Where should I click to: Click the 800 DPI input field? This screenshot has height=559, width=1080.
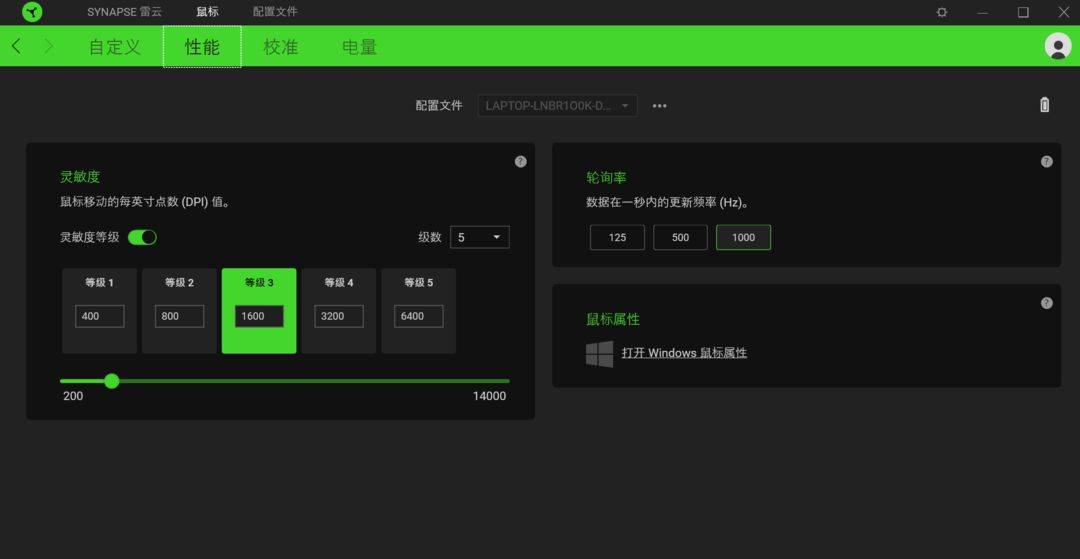[179, 317]
